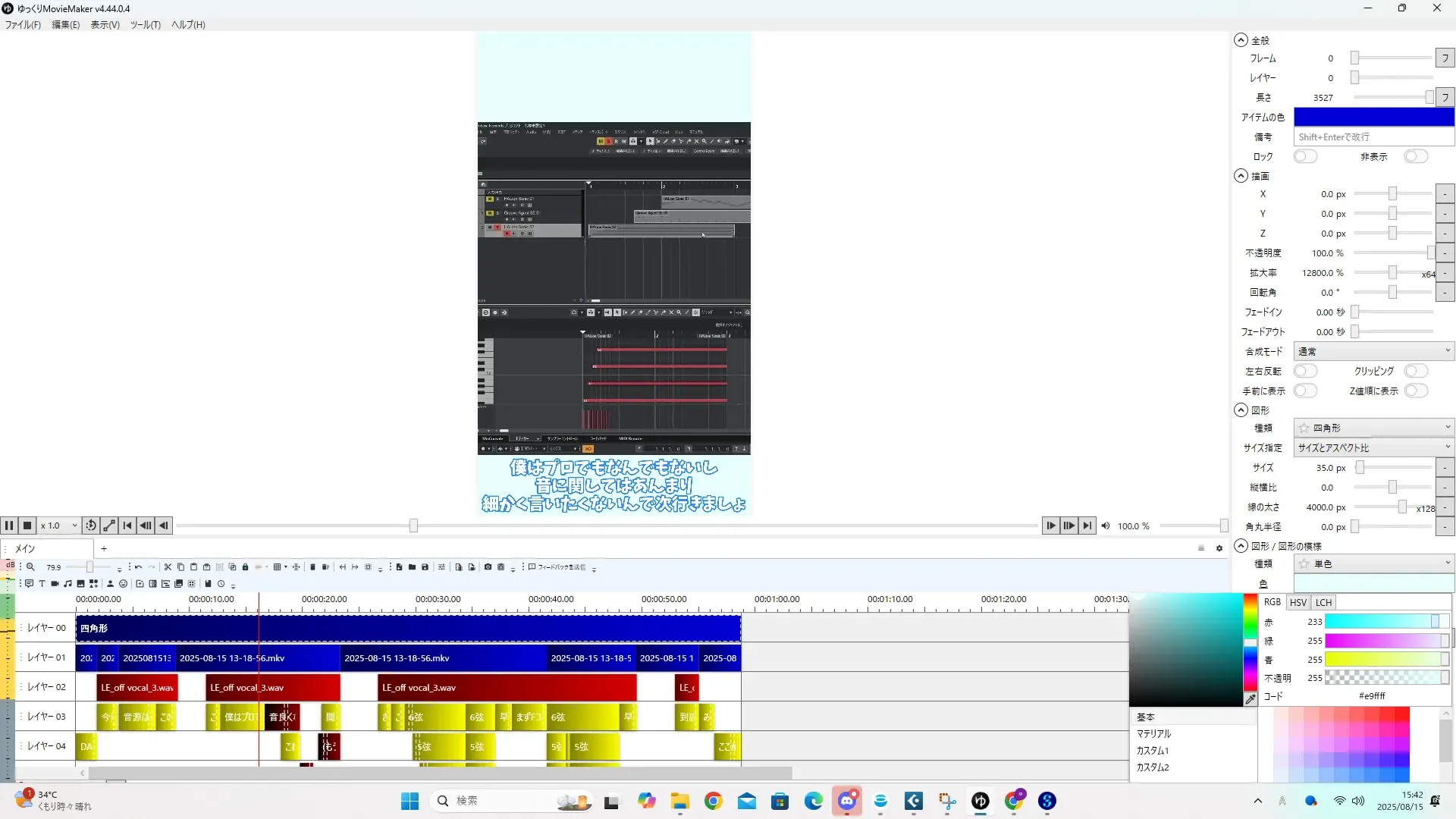Click the undo arrow icon
Image resolution: width=1456 pixels, height=819 pixels.
[x=138, y=567]
